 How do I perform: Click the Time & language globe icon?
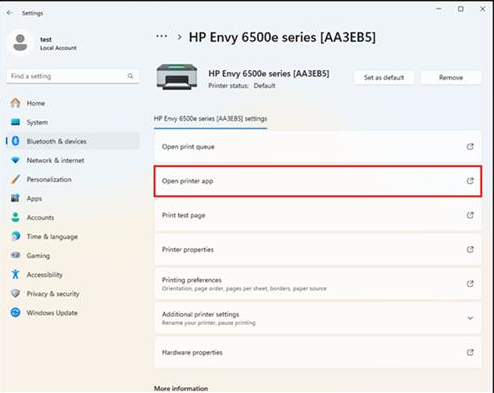pyautogui.click(x=15, y=236)
